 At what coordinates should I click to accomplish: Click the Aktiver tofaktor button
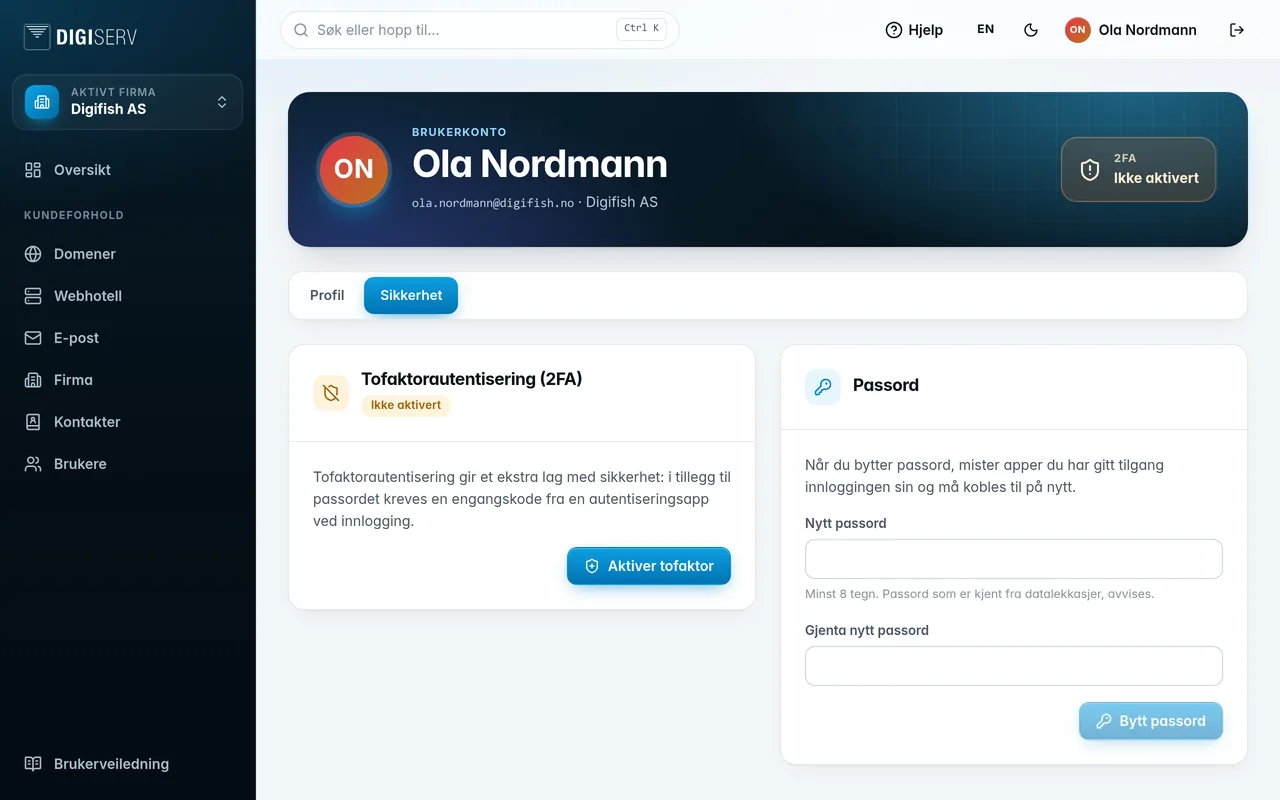coord(649,566)
